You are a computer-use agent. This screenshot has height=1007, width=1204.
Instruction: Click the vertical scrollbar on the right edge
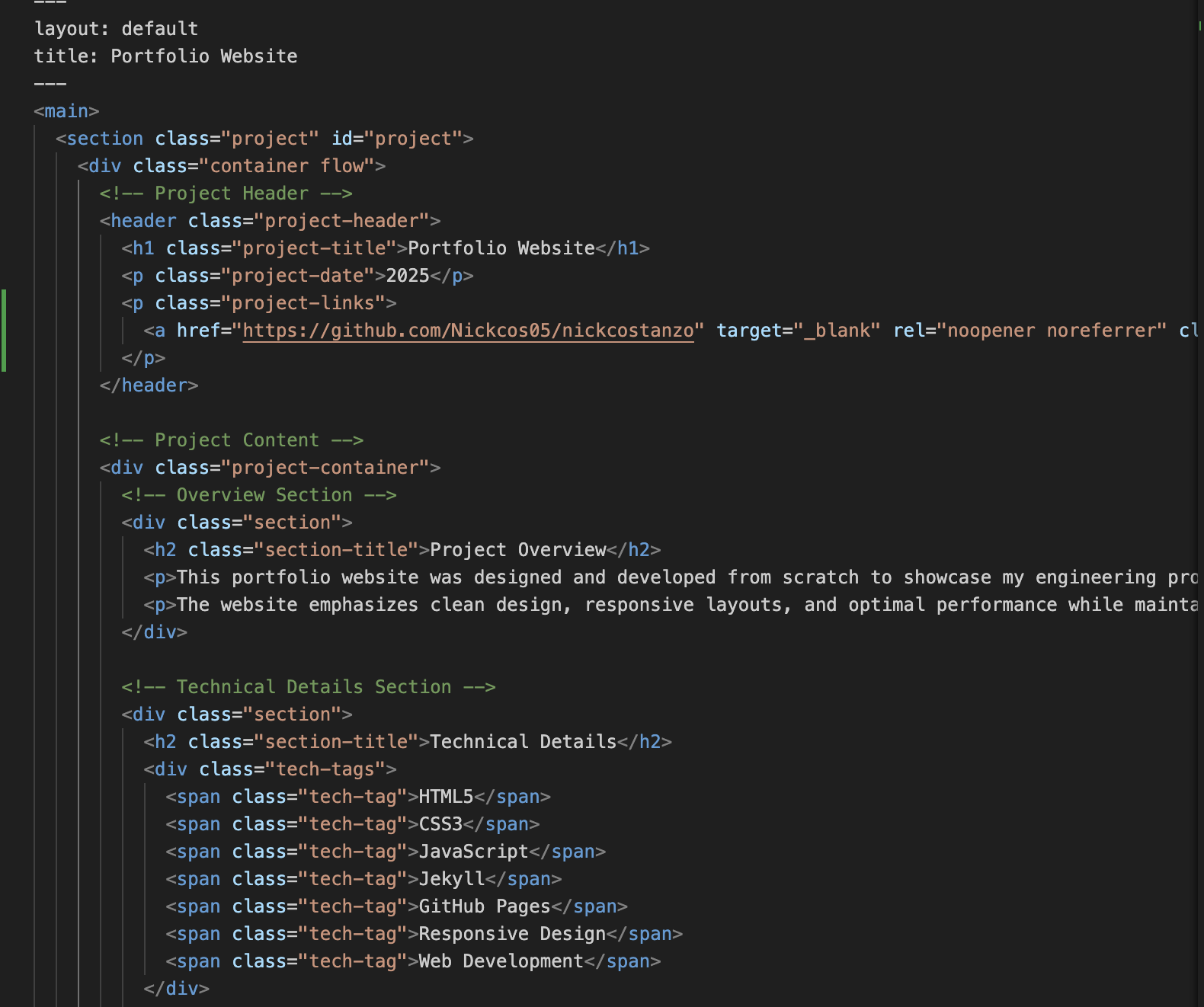point(1199,457)
